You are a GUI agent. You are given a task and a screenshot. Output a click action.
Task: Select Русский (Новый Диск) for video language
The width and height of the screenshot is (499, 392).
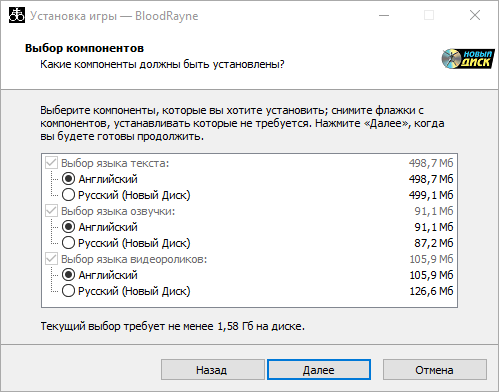pyautogui.click(x=68, y=291)
